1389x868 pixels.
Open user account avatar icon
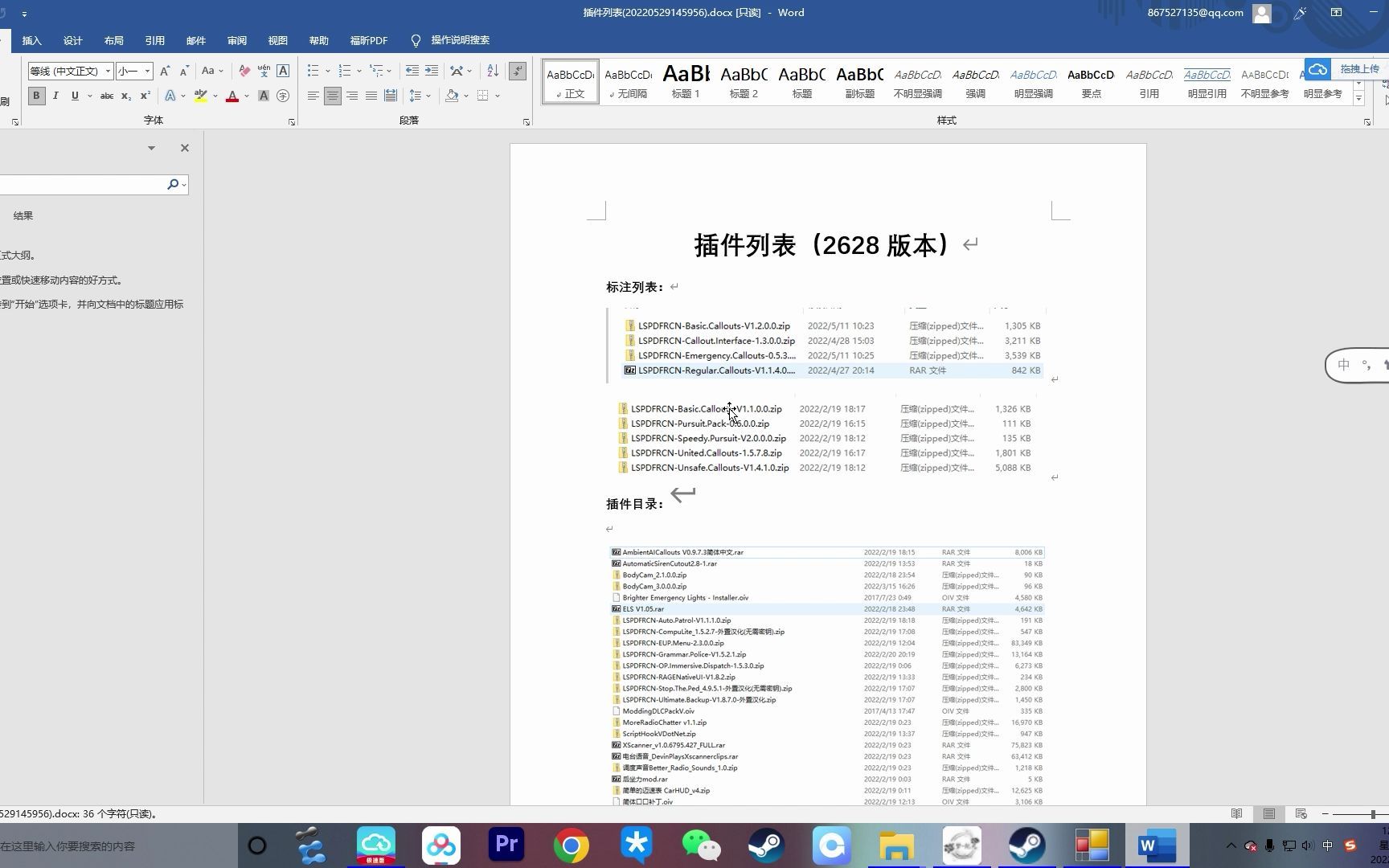coord(1262,13)
